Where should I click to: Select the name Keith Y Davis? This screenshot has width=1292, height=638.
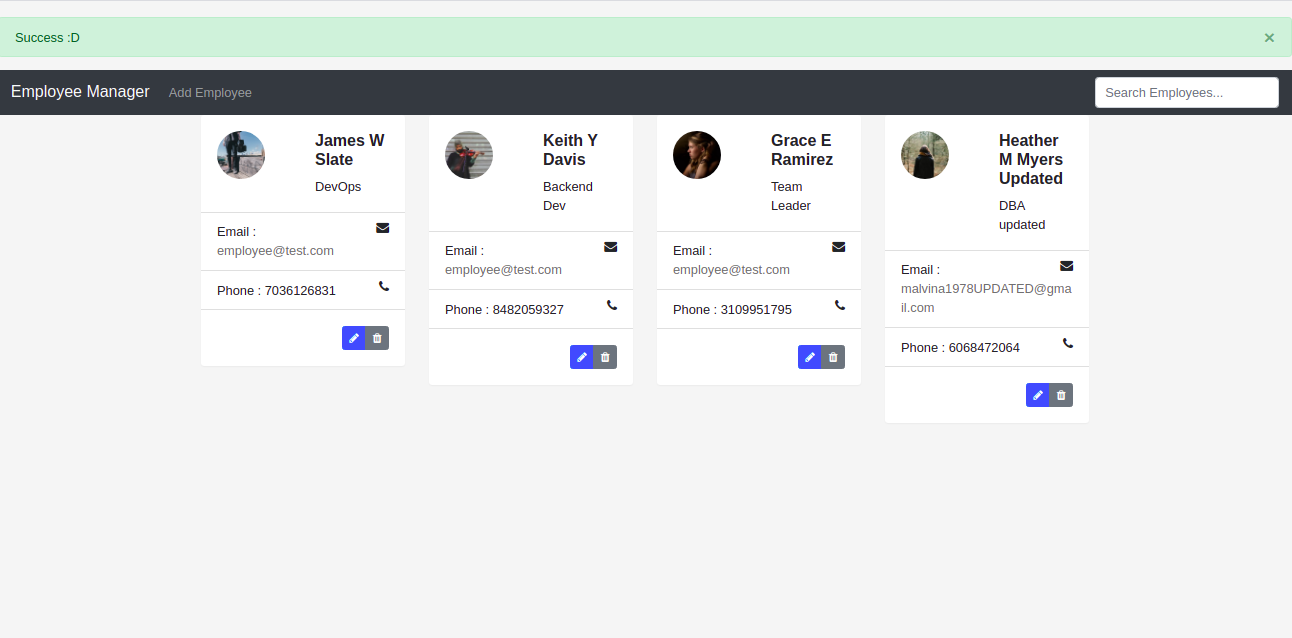pyautogui.click(x=571, y=150)
